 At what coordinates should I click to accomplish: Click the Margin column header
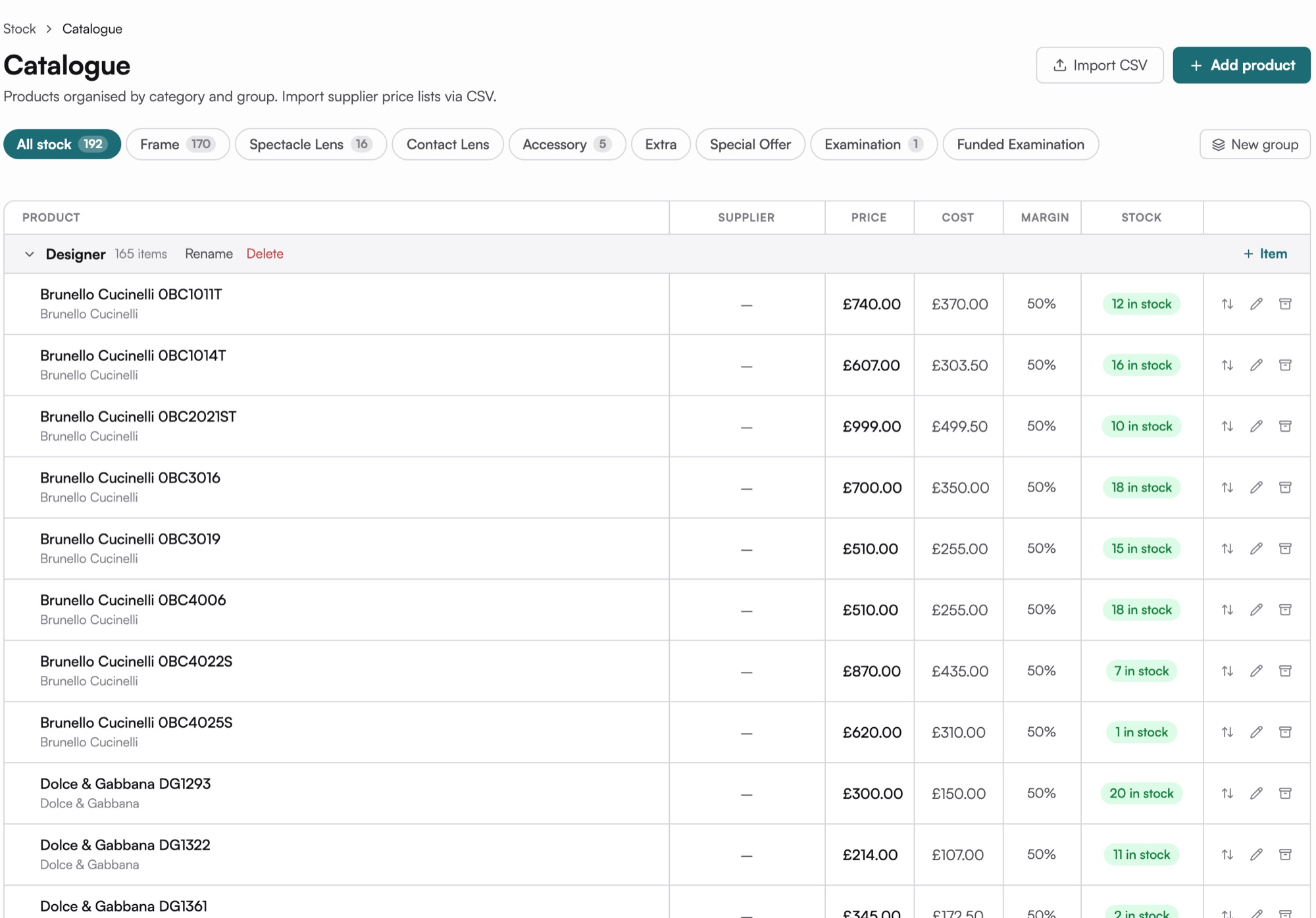click(x=1044, y=218)
